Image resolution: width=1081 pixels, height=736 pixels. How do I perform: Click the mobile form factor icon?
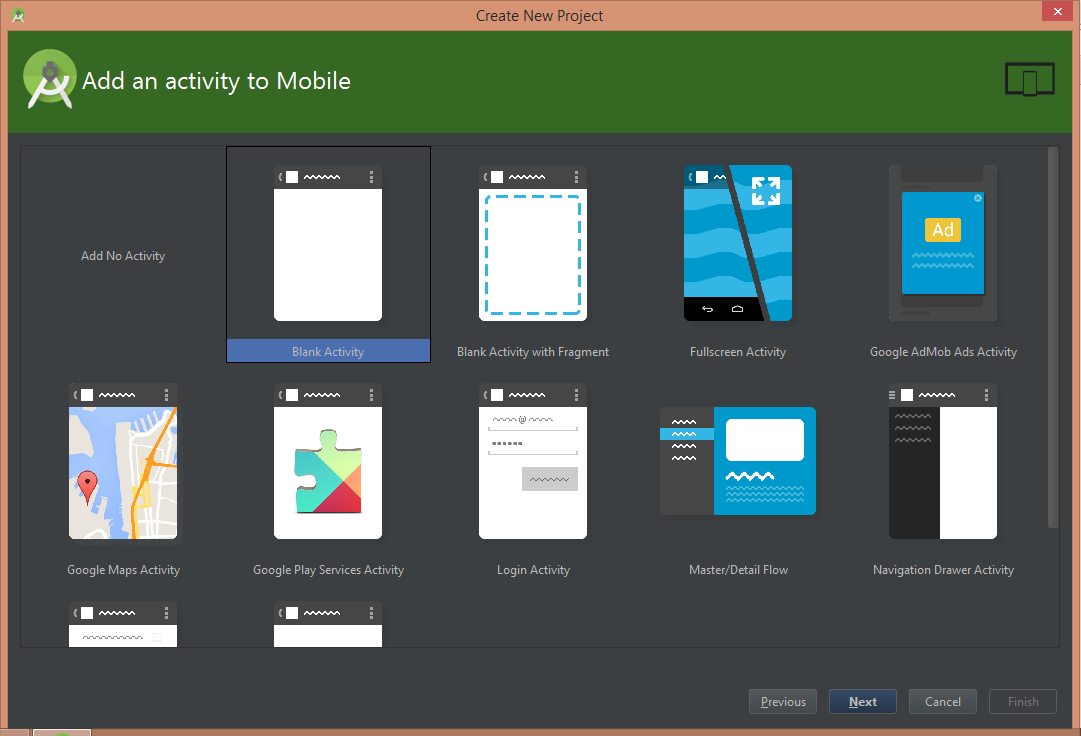[x=1029, y=78]
